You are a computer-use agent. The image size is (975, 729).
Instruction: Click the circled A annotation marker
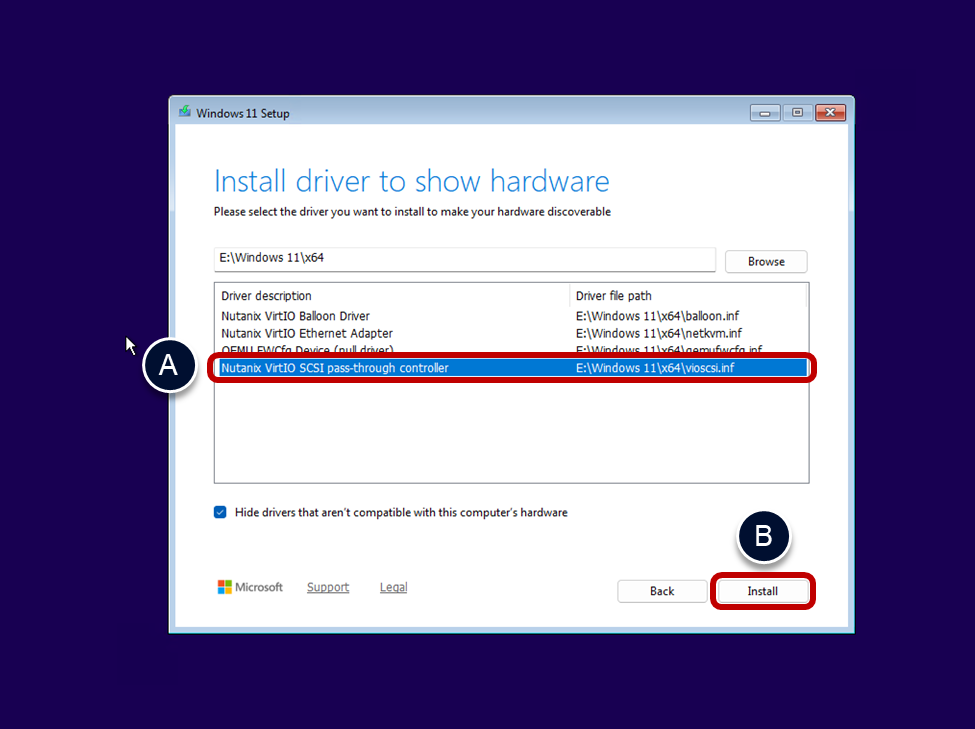click(x=168, y=366)
